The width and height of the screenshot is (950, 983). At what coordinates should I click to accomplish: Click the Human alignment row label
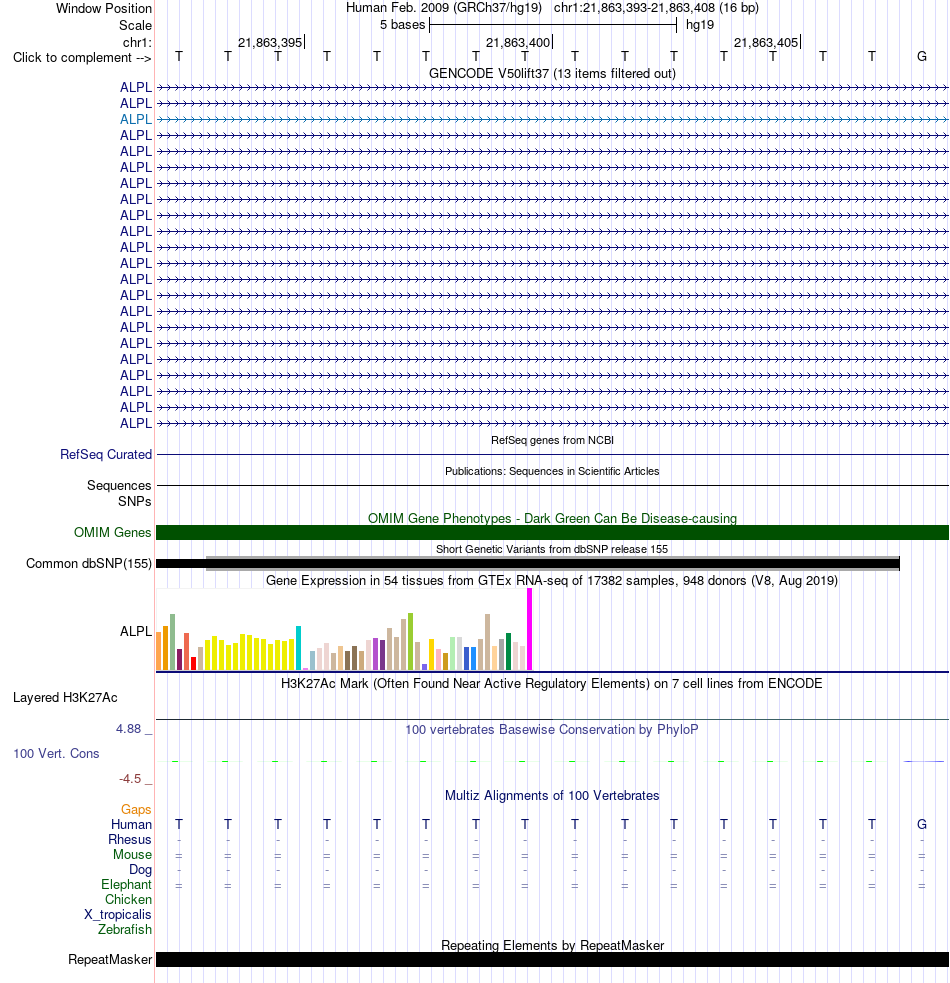point(132,824)
